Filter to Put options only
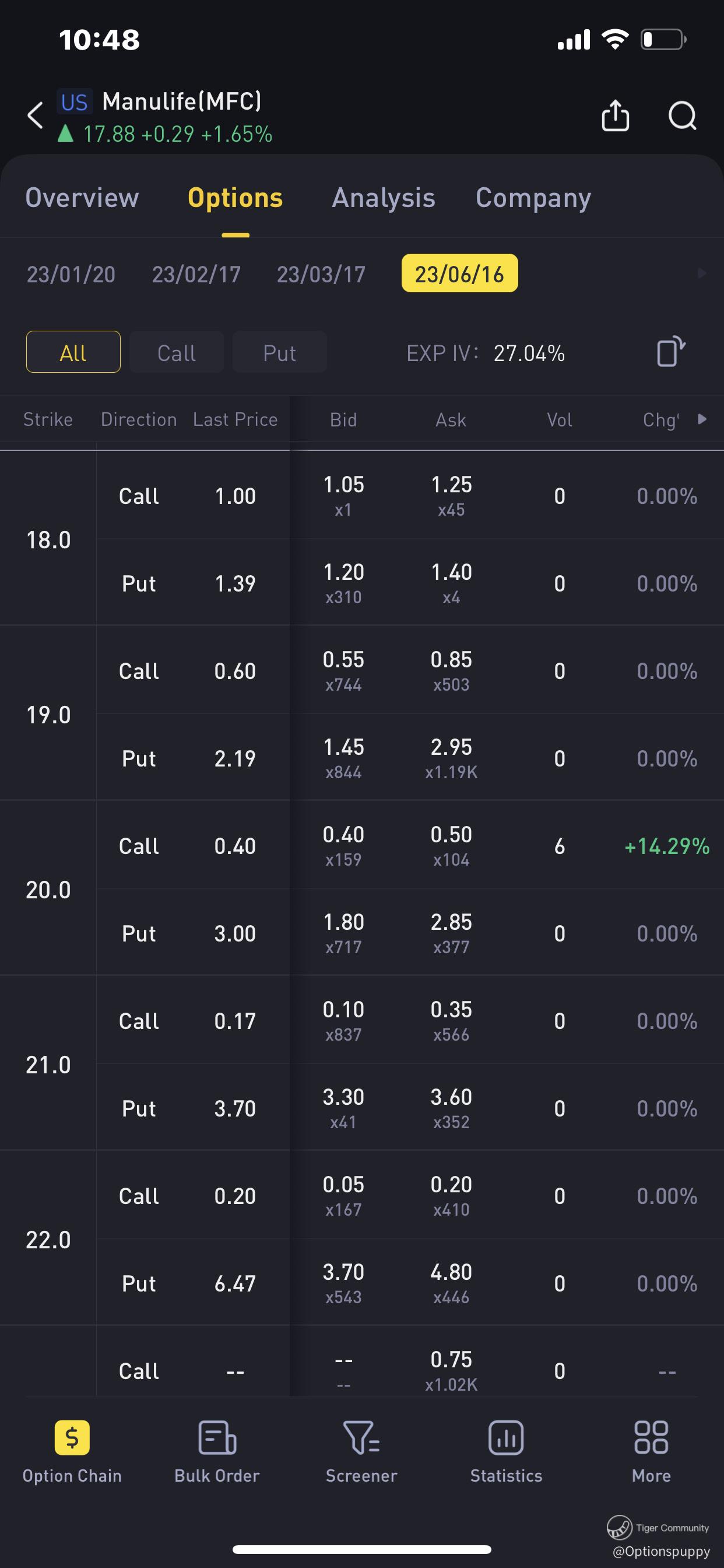724x1568 pixels. tap(279, 352)
